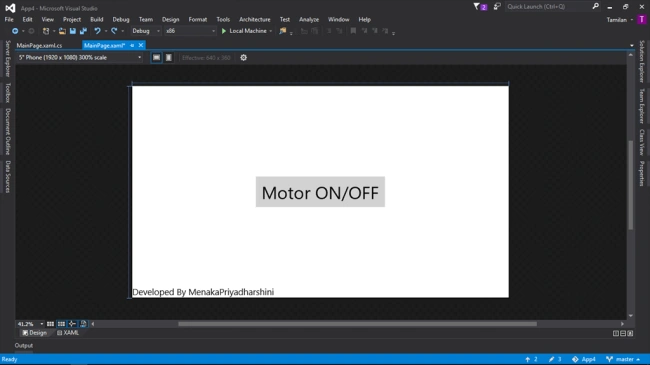Click in the Quick Launch search field

click(x=548, y=7)
